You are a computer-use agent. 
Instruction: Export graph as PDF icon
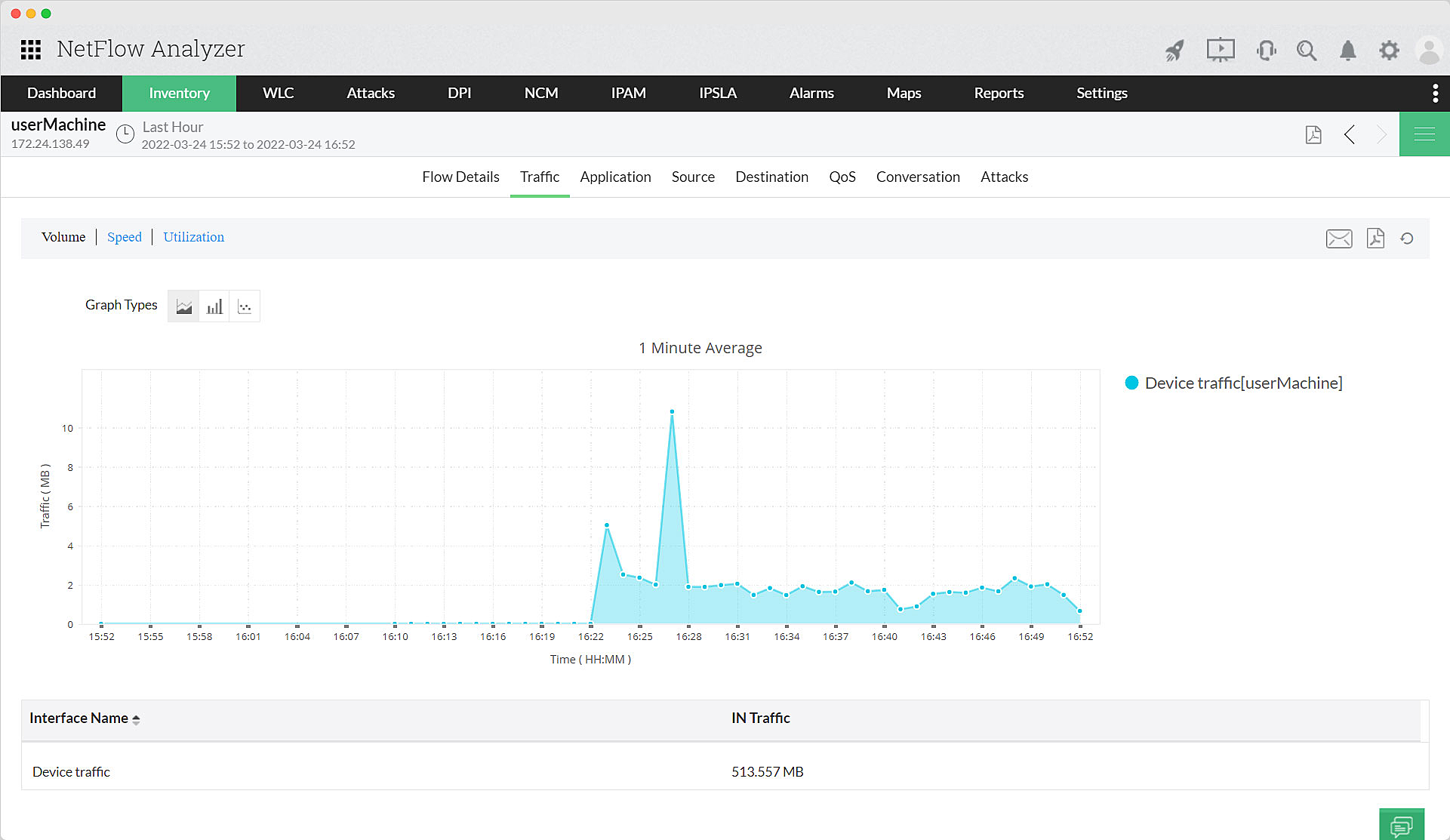1375,238
